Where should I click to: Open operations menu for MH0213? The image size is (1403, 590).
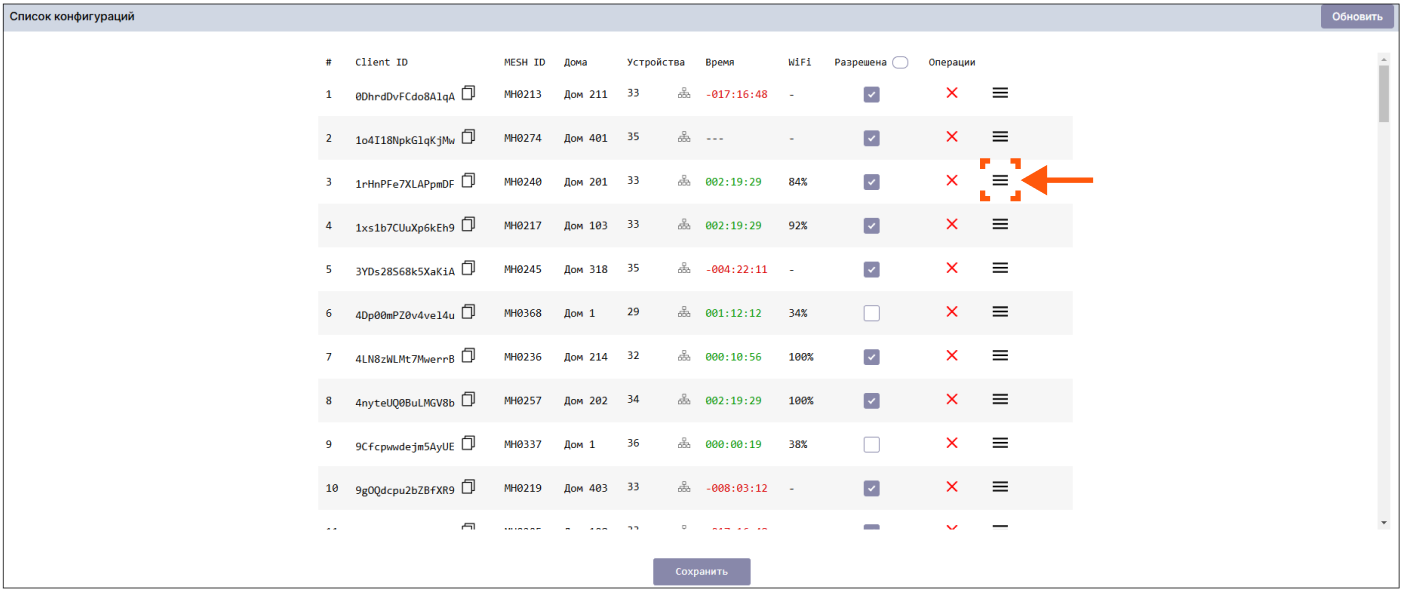1000,93
